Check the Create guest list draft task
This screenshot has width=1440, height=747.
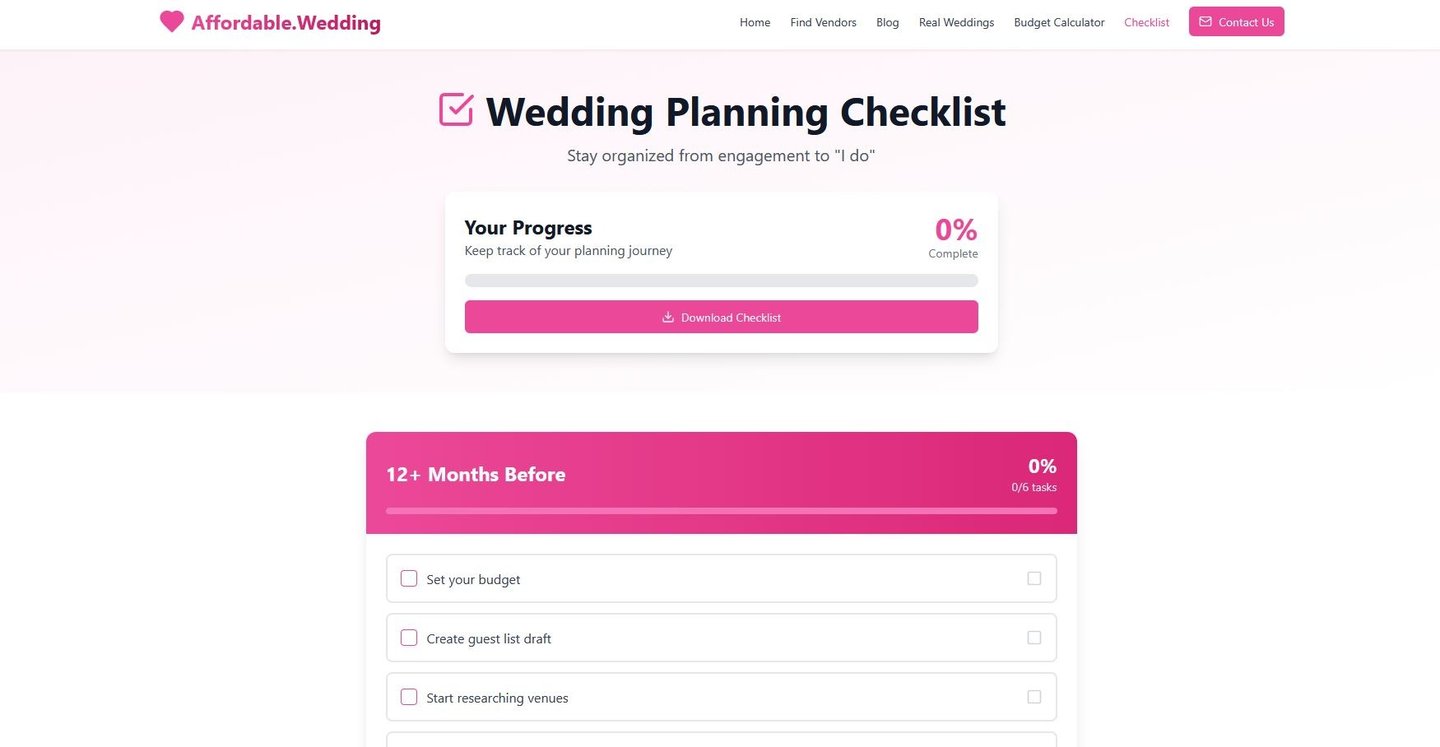coord(409,638)
